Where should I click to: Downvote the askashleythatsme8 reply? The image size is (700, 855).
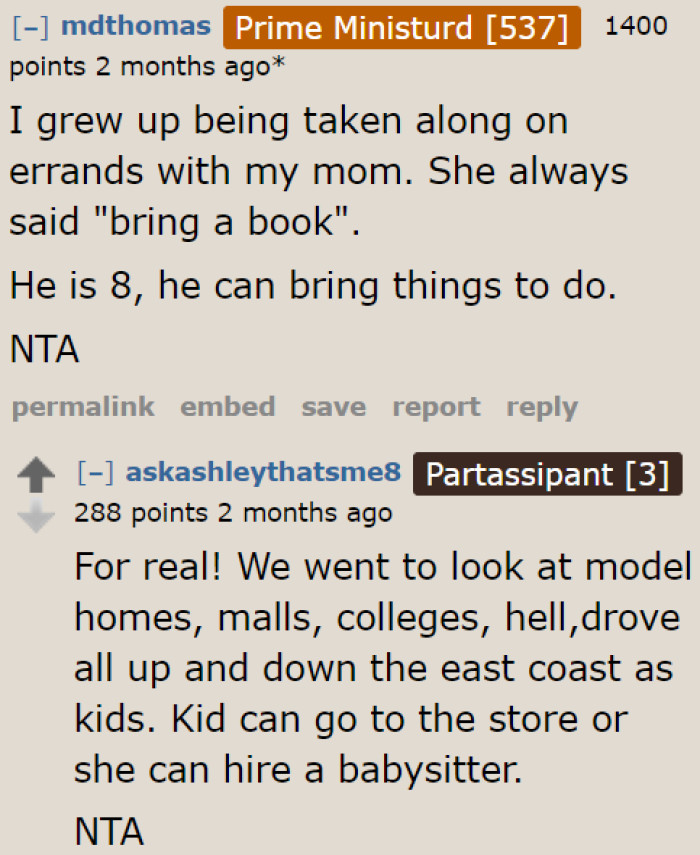pos(38,516)
